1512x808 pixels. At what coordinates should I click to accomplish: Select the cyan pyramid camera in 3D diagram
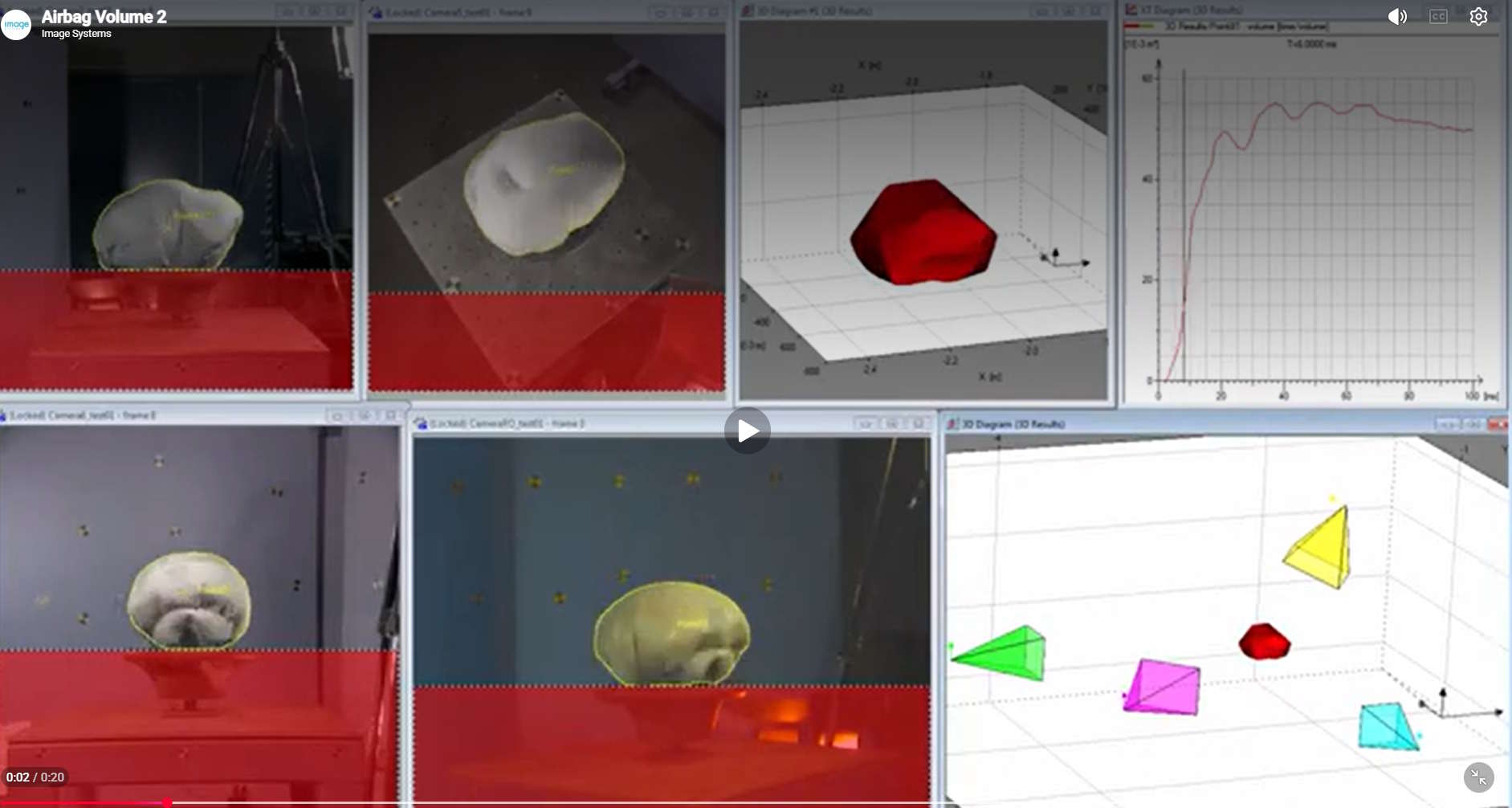[x=1387, y=726]
